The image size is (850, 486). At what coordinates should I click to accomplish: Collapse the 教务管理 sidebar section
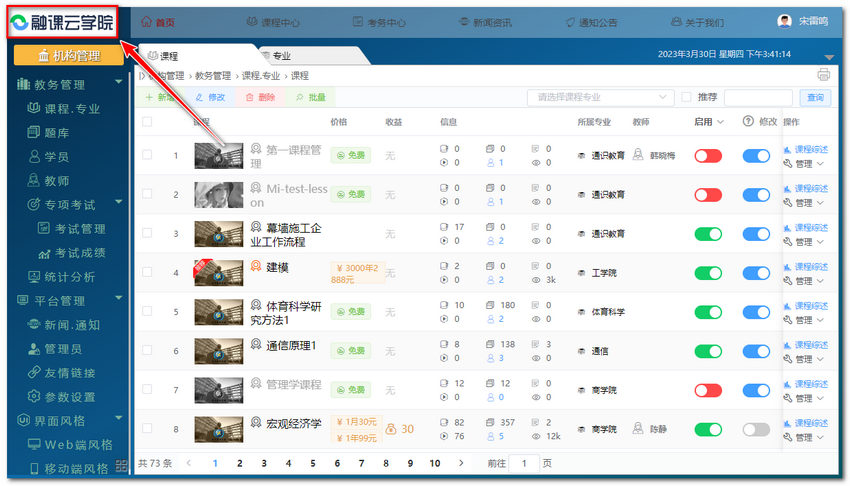pos(119,85)
